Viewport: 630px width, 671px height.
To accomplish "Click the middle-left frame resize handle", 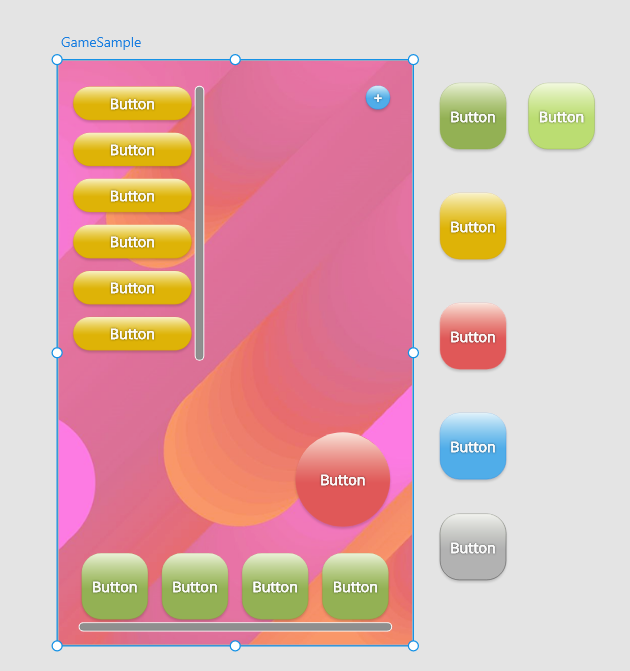I will 57,353.
